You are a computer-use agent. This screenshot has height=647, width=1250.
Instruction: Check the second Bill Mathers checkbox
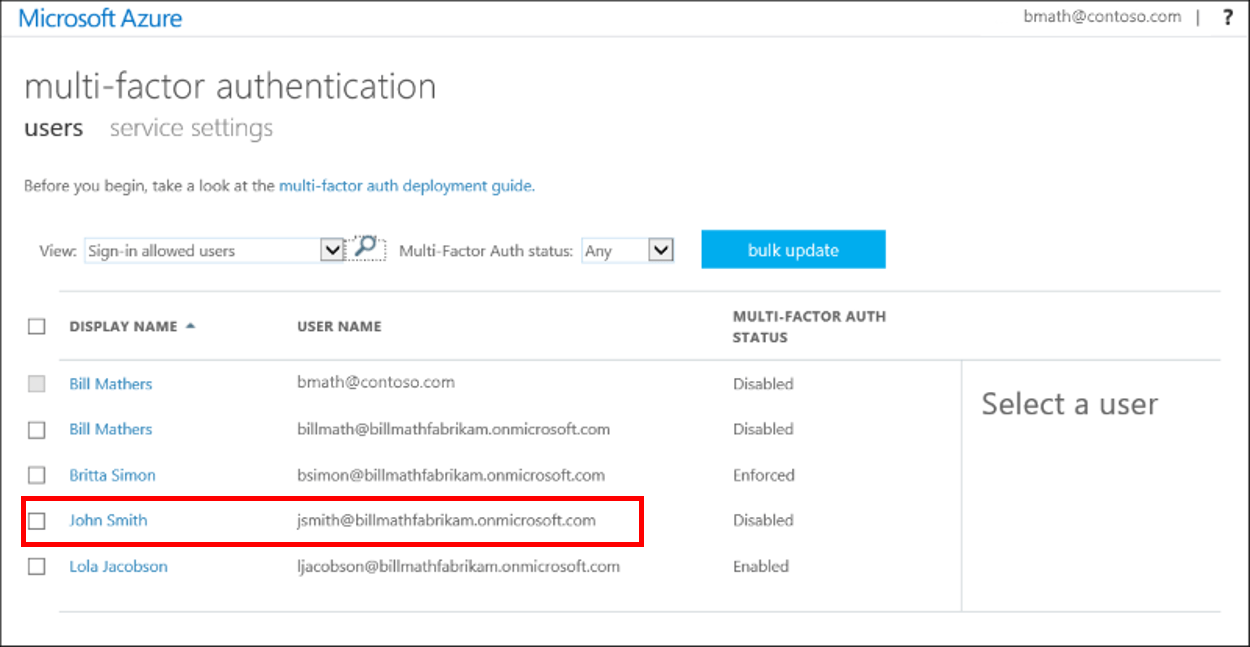pyautogui.click(x=37, y=429)
